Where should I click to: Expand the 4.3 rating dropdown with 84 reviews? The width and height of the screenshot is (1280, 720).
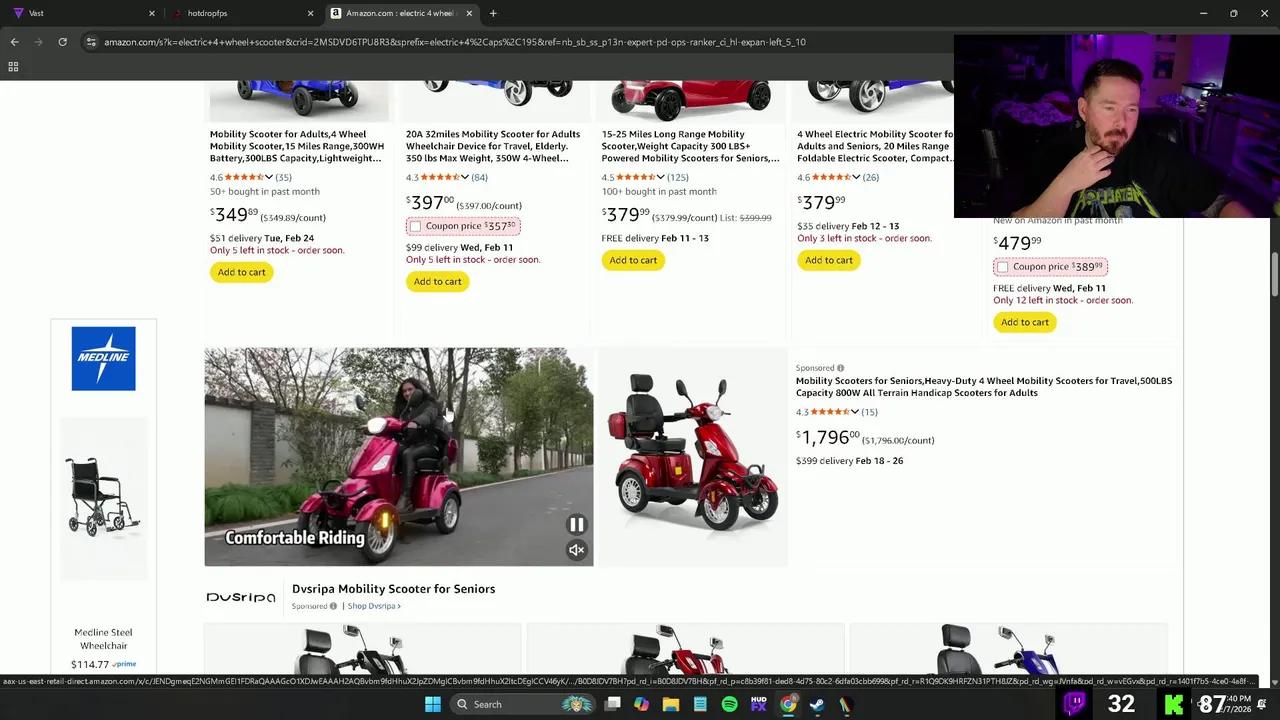464,177
